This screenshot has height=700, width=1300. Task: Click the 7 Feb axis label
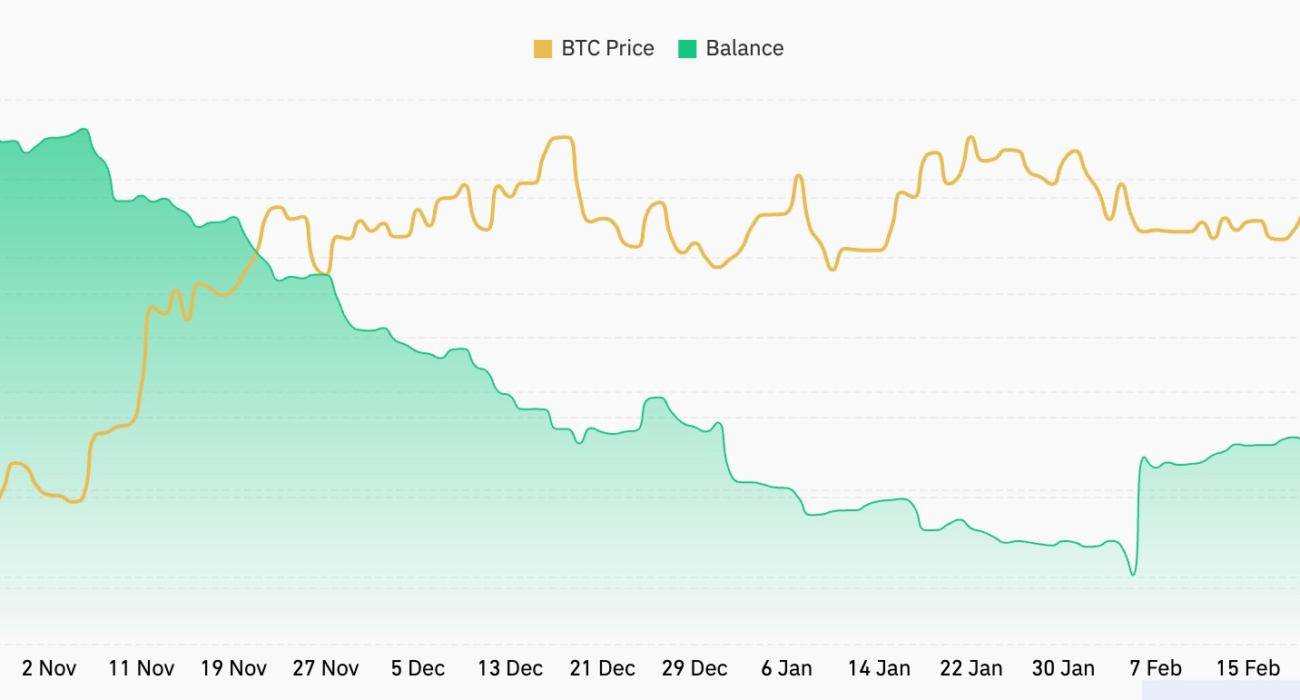coord(1155,668)
